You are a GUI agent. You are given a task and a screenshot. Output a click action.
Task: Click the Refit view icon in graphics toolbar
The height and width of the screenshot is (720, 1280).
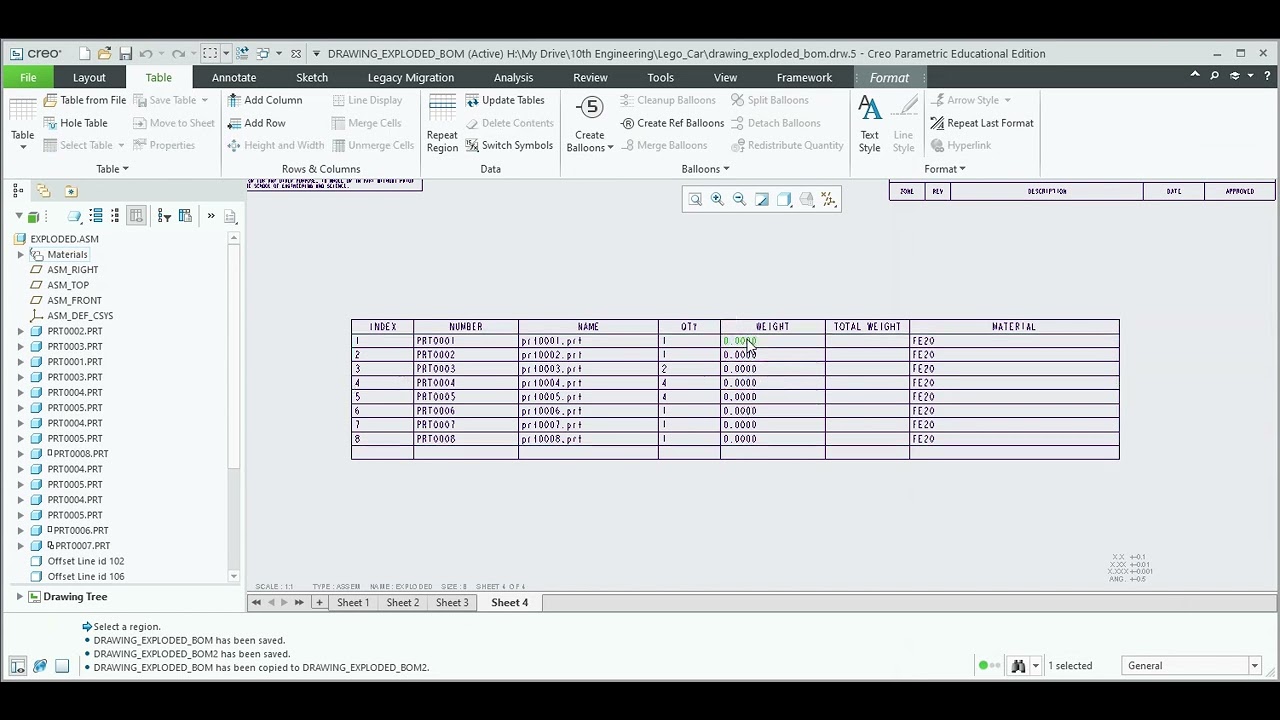tap(695, 200)
